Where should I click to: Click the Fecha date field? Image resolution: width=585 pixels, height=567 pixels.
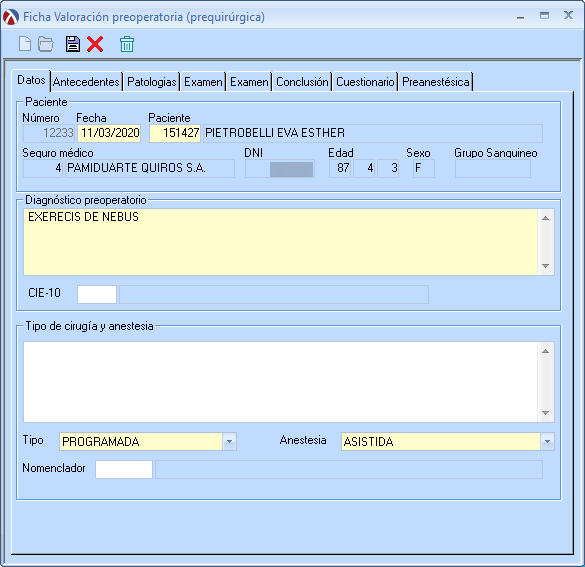(109, 133)
